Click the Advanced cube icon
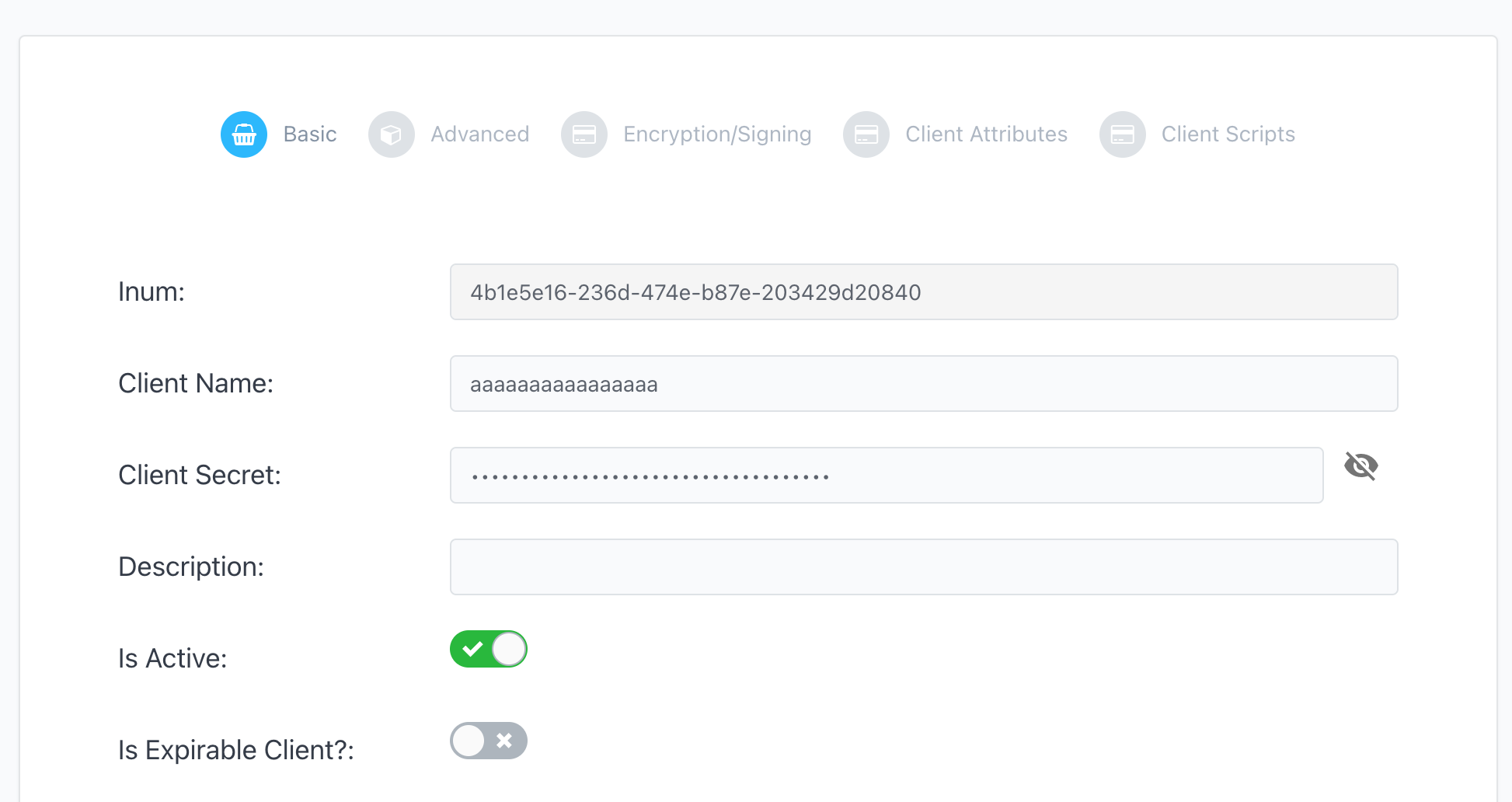Screen dimensions: 1512x802 tap(391, 134)
